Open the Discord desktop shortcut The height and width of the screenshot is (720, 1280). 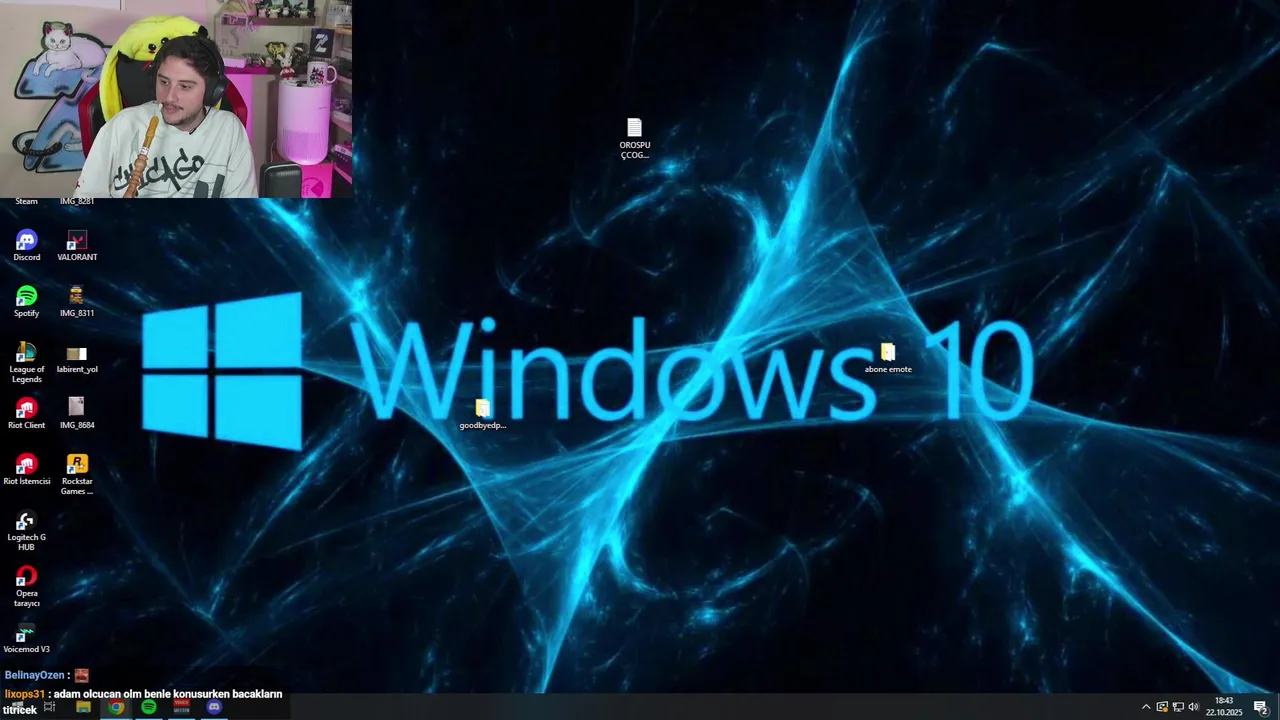tap(27, 246)
